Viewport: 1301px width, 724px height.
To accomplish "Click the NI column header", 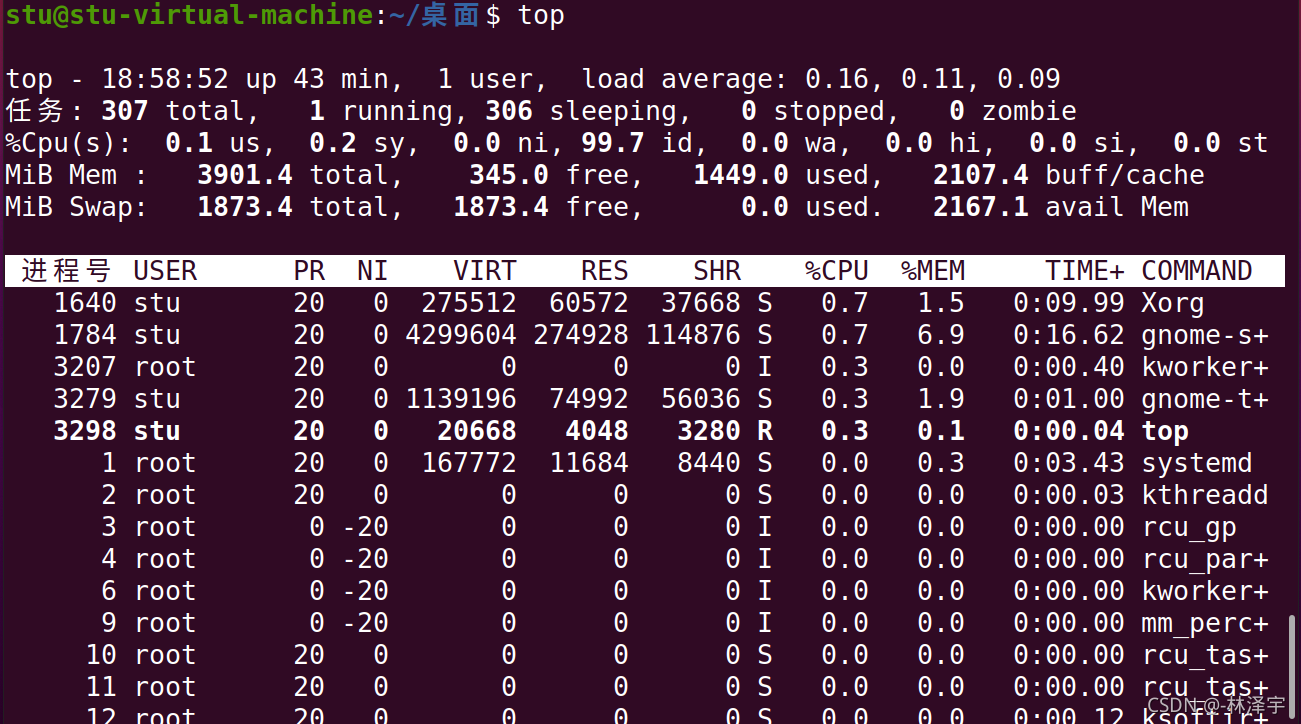I will point(373,271).
